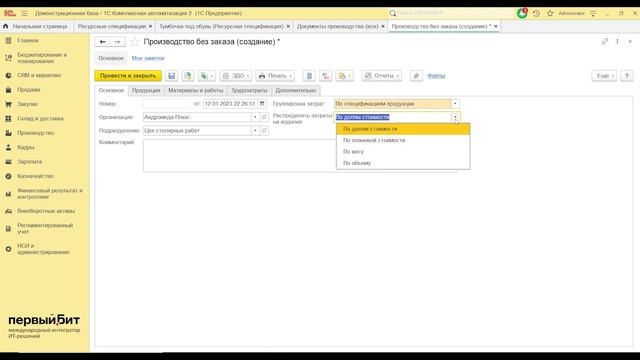The height and width of the screenshot is (360, 640).
Task: Open the history clock icon
Action: click(536, 13)
